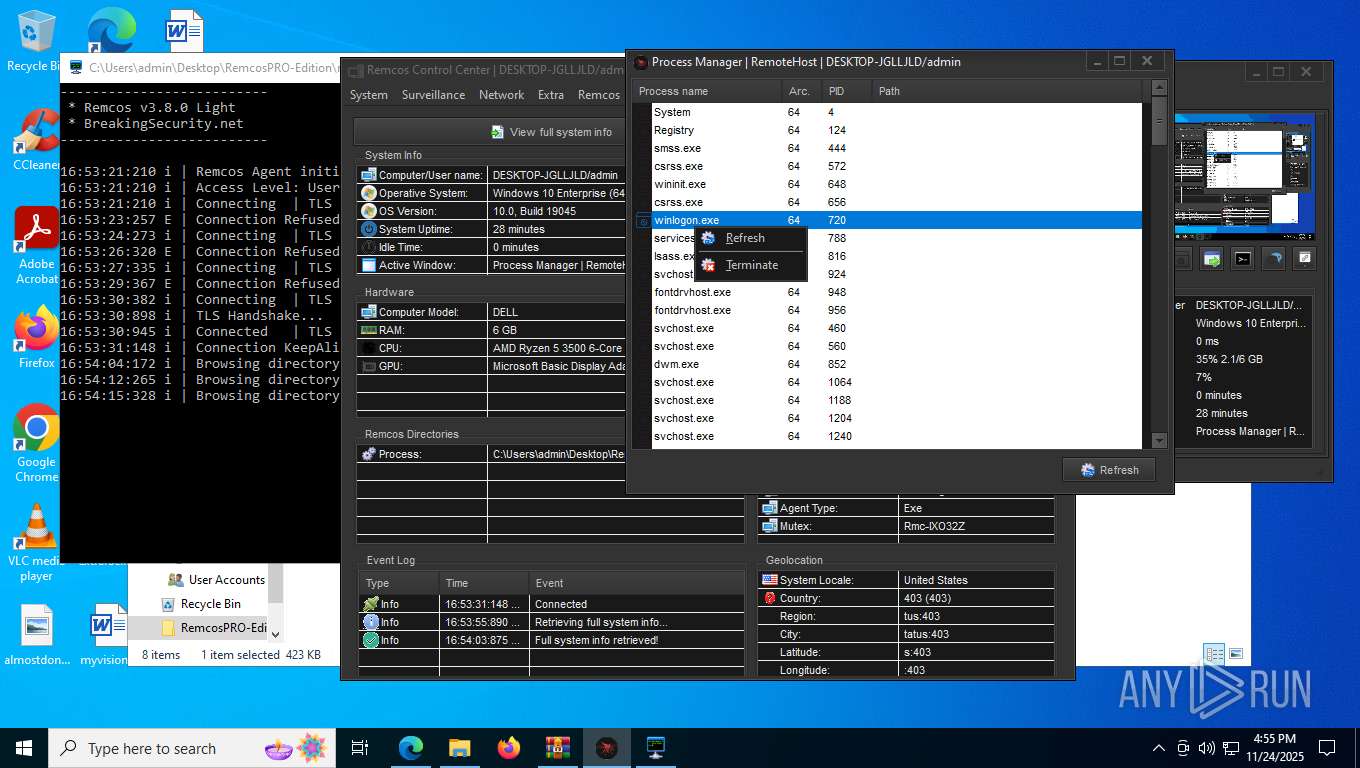Screen dimensions: 1360x768
Task: Open the Surveillance menu
Action: pyautogui.click(x=433, y=95)
